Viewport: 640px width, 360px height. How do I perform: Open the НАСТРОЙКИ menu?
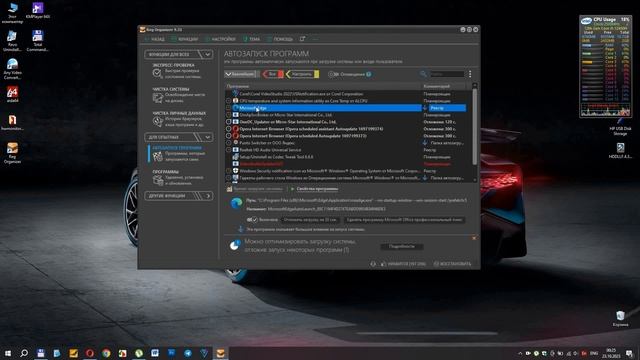[x=220, y=39]
